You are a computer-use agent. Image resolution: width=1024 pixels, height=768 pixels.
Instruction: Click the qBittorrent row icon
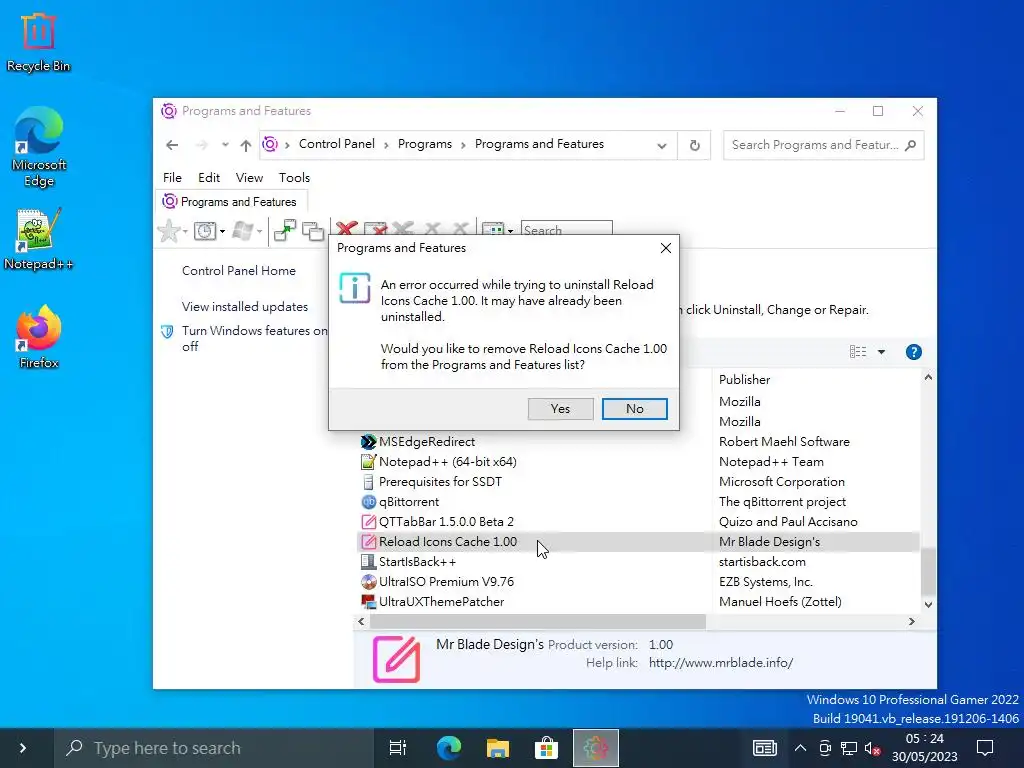(x=368, y=502)
